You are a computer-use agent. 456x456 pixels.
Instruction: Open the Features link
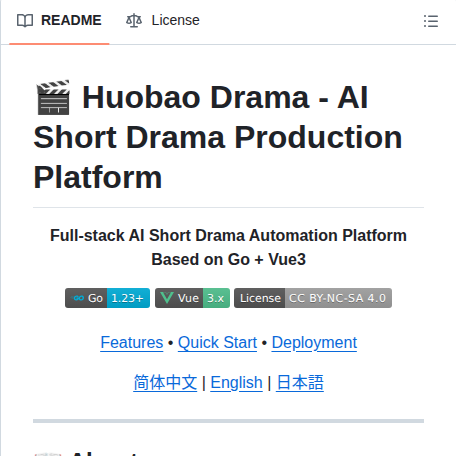132,343
